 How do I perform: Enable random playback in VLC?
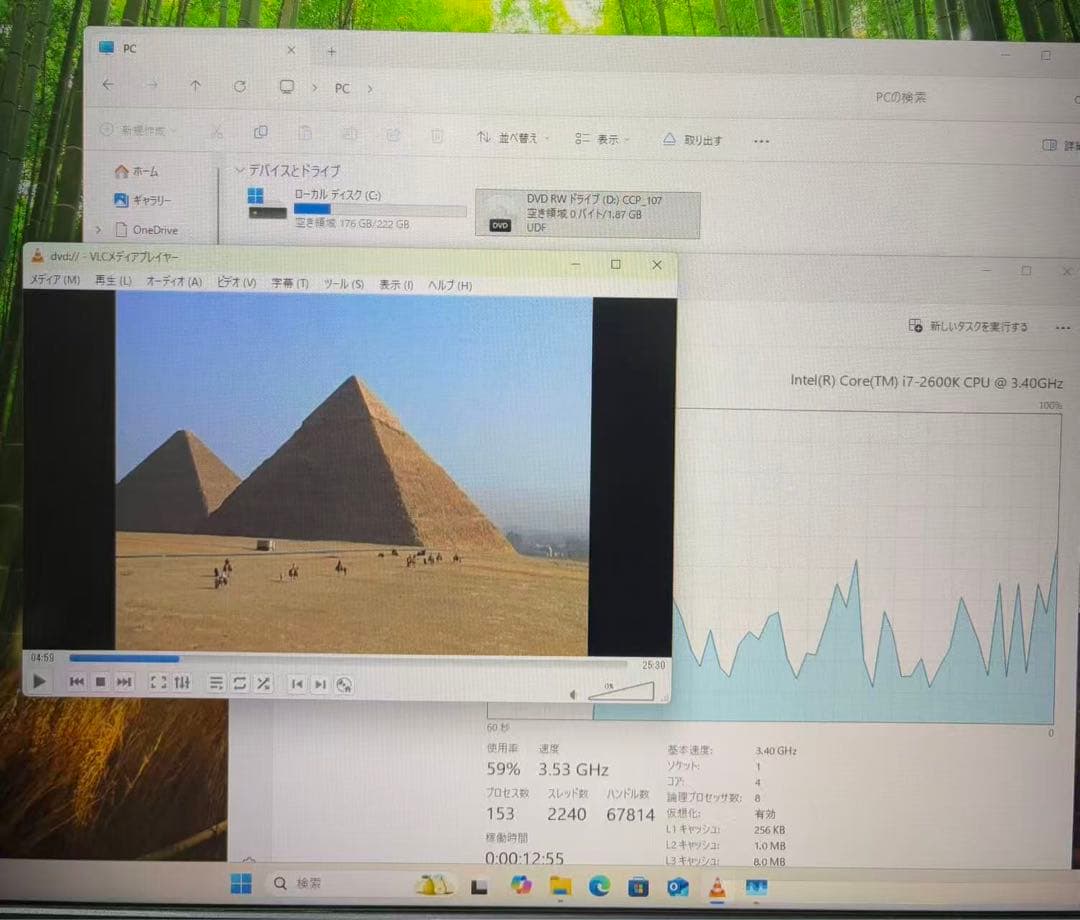263,684
